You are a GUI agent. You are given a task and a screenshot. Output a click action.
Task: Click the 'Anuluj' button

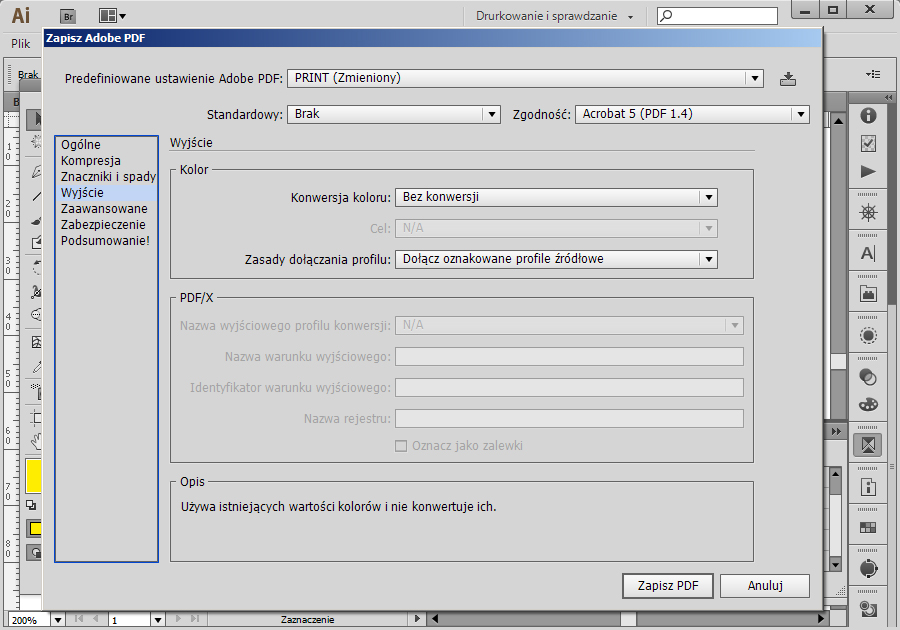coord(765,586)
